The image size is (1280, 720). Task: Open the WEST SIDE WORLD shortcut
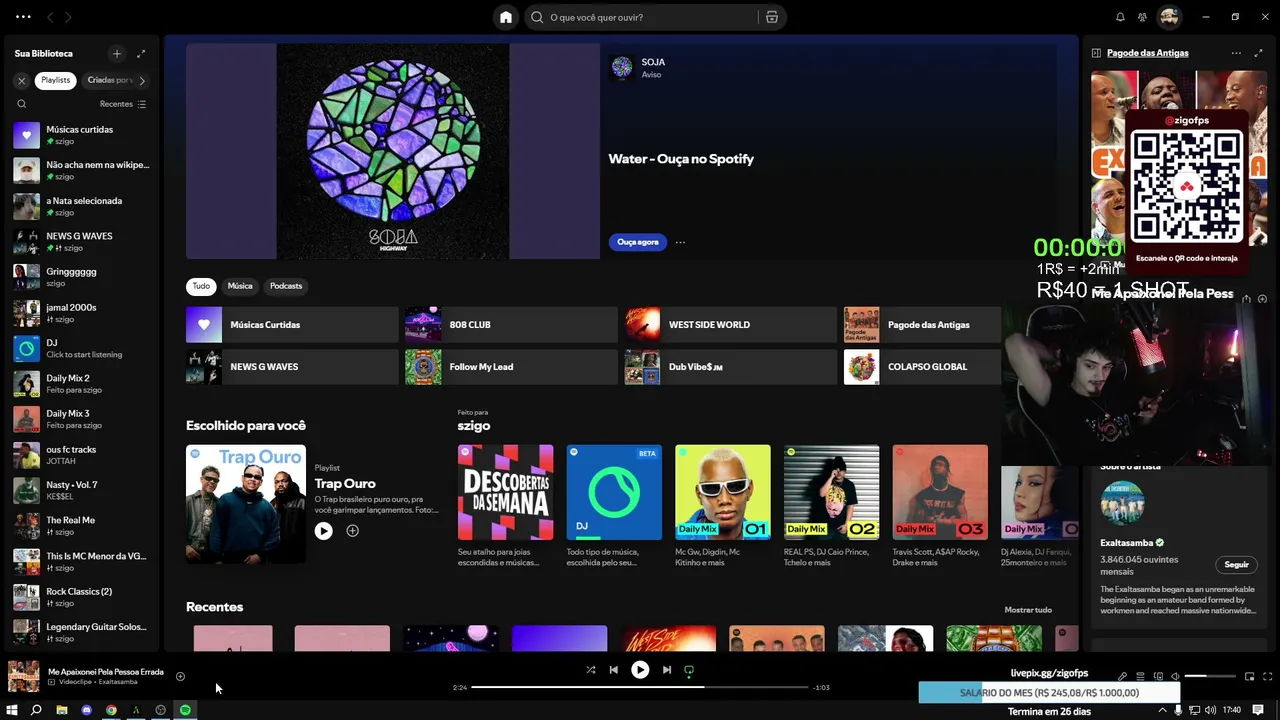pyautogui.click(x=730, y=325)
